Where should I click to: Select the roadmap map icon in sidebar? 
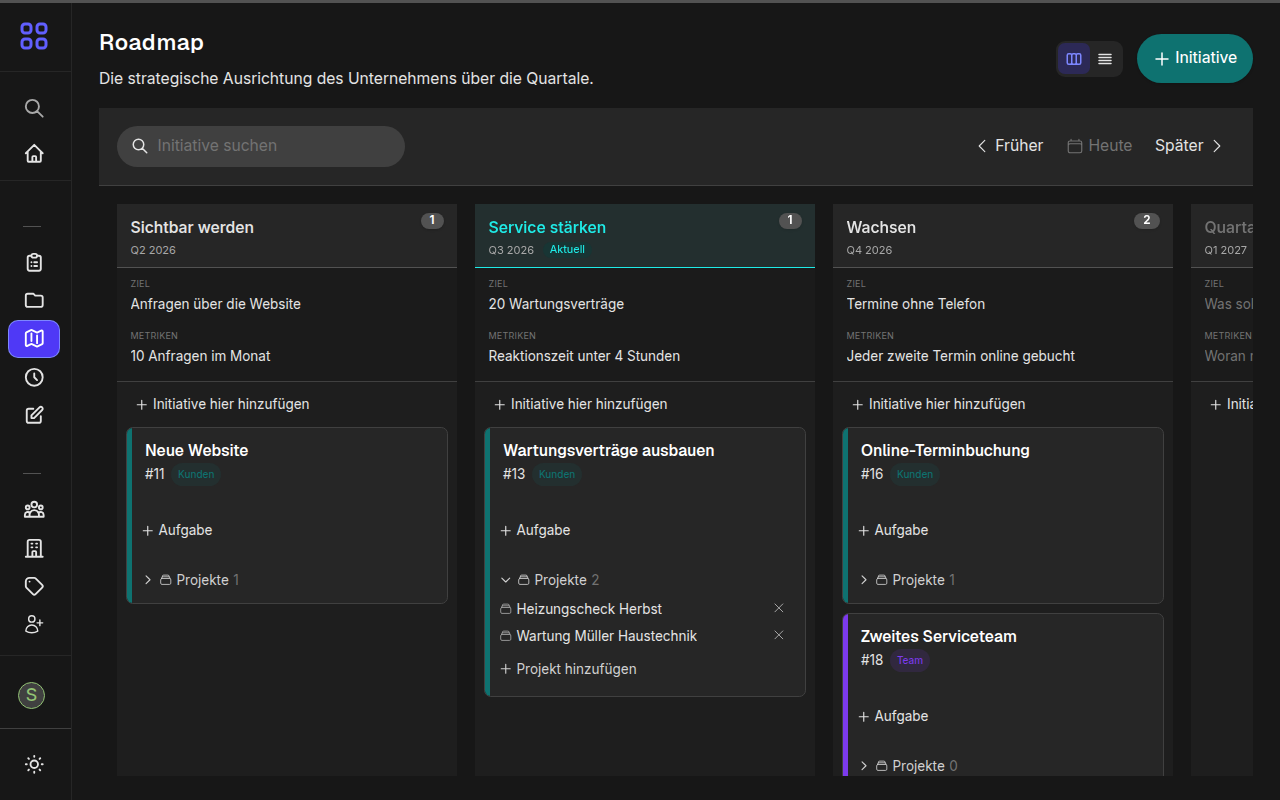coord(34,339)
